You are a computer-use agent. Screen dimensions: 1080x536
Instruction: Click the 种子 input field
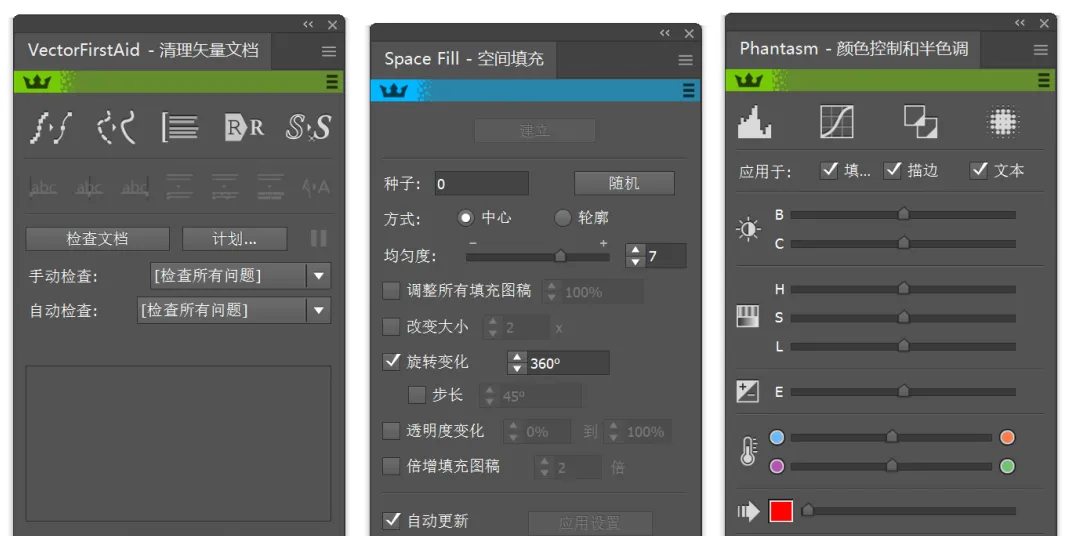click(481, 183)
